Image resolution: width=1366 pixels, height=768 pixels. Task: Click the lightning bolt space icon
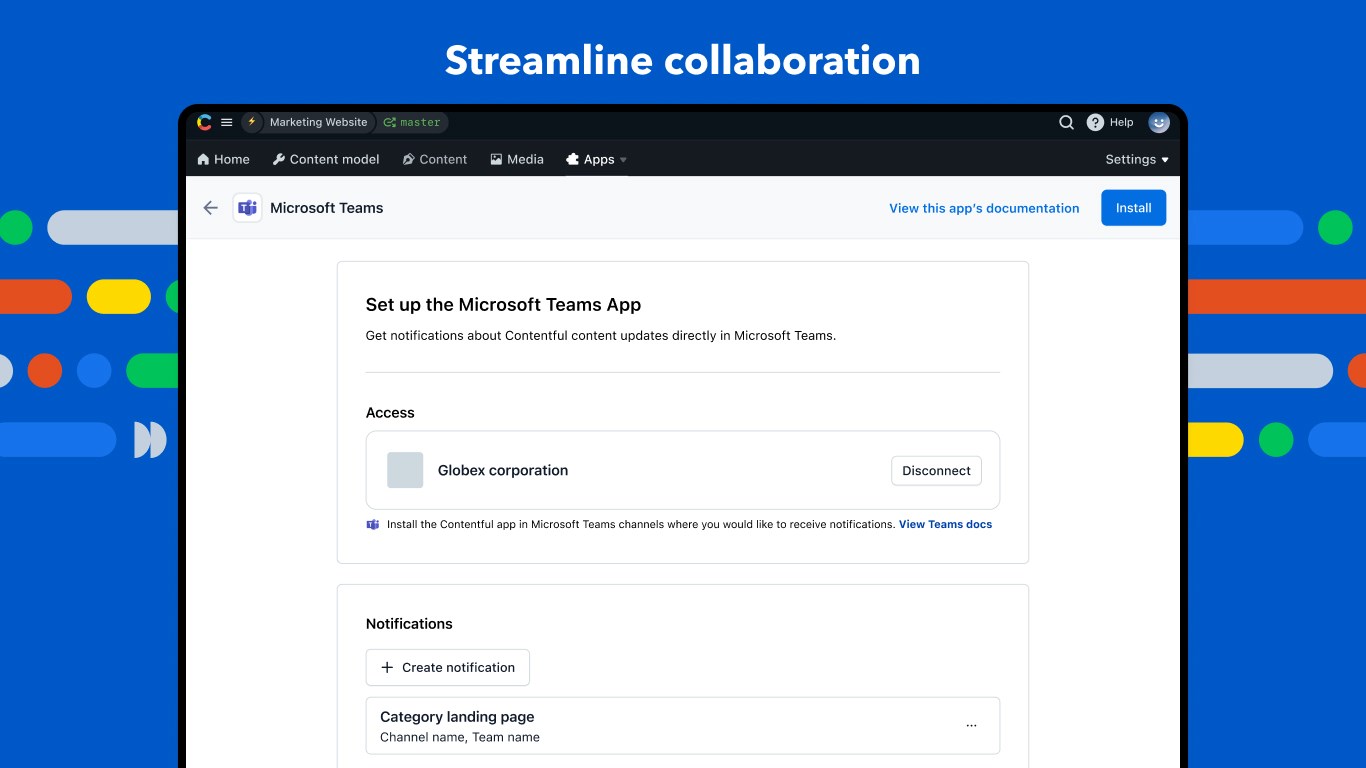tap(252, 122)
